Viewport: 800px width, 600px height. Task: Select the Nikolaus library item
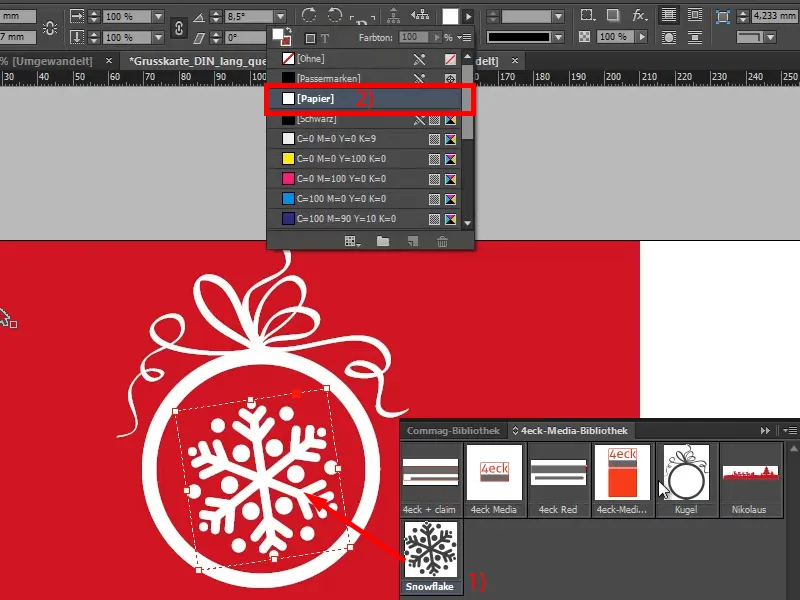coord(751,480)
